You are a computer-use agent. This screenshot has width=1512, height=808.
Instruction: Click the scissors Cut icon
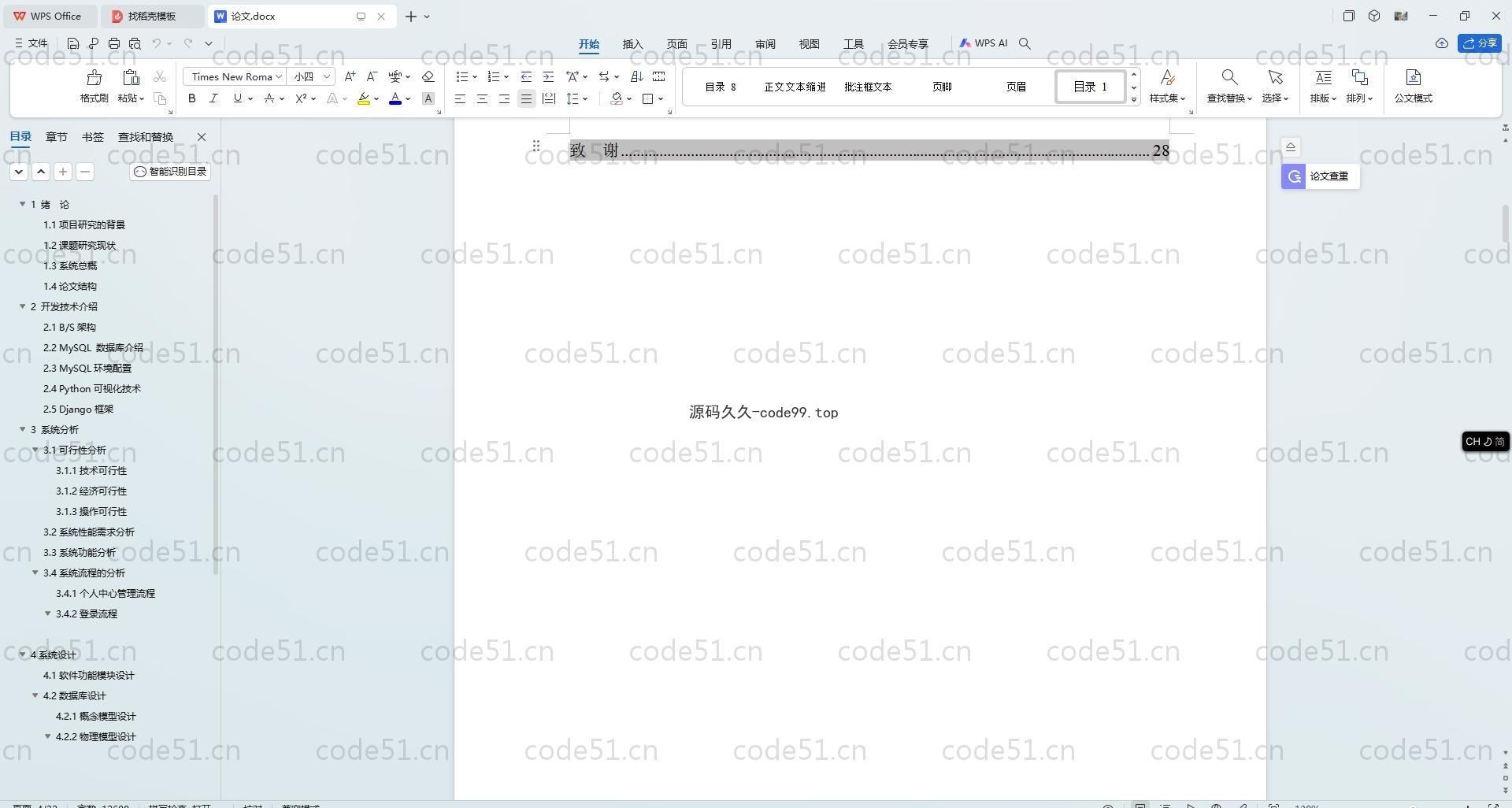160,76
